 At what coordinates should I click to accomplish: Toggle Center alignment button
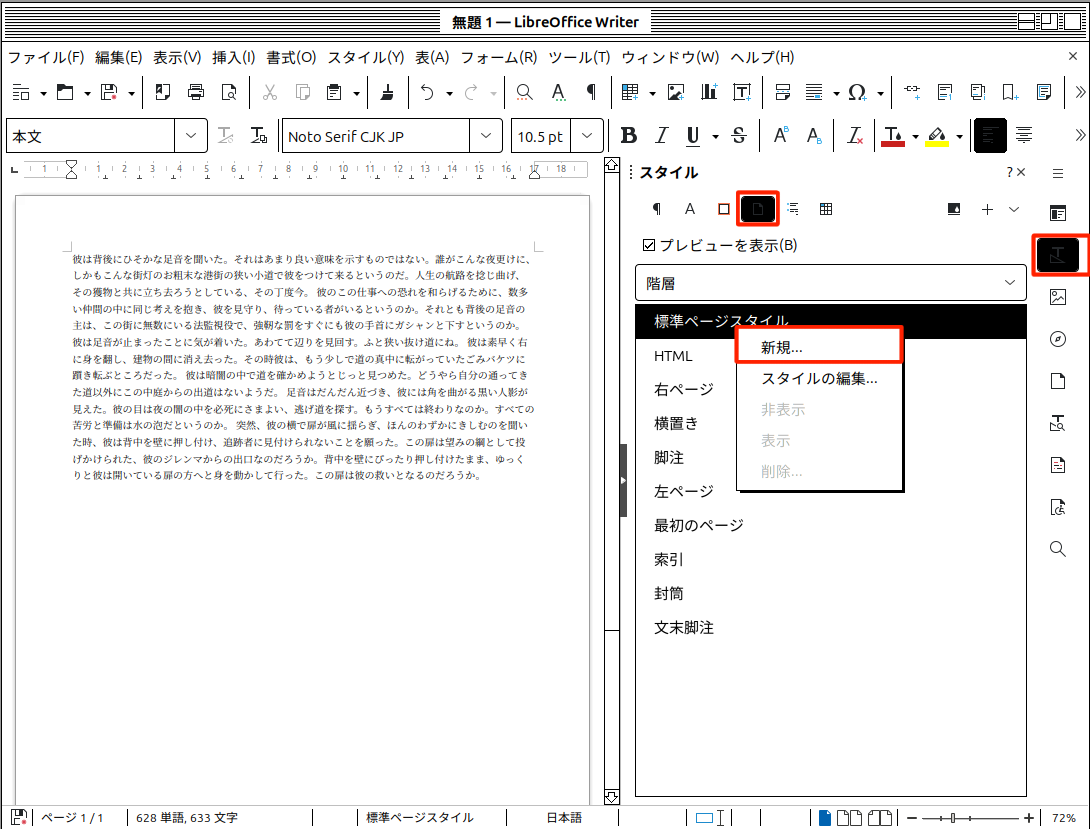click(1024, 136)
